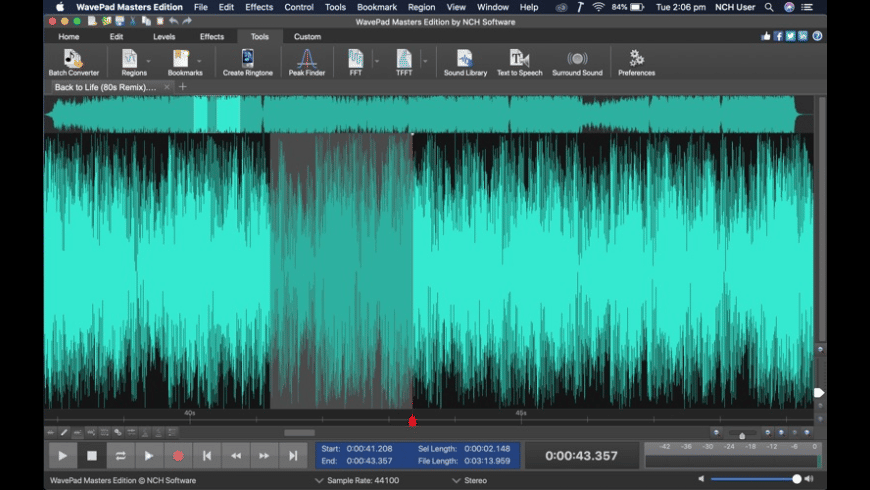Click the Fast Forward button
This screenshot has height=490, width=870.
[x=264, y=456]
